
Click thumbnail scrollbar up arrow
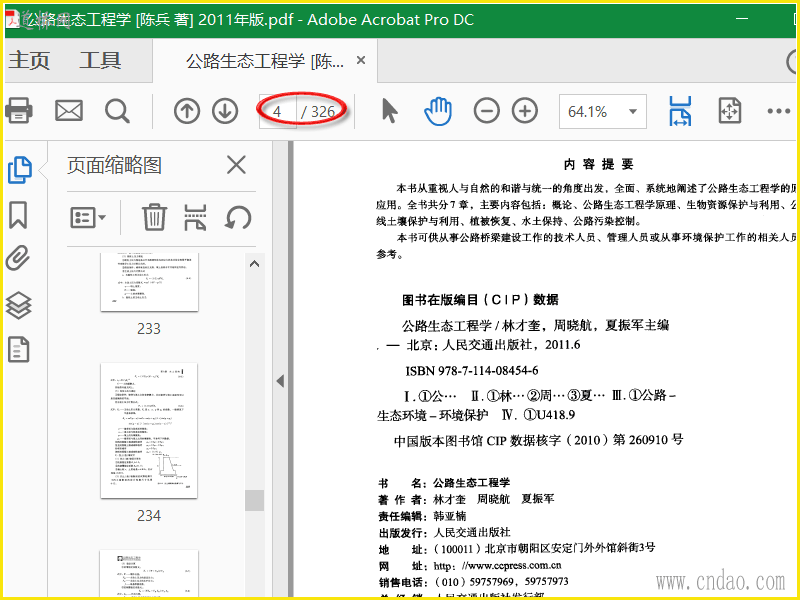point(254,264)
